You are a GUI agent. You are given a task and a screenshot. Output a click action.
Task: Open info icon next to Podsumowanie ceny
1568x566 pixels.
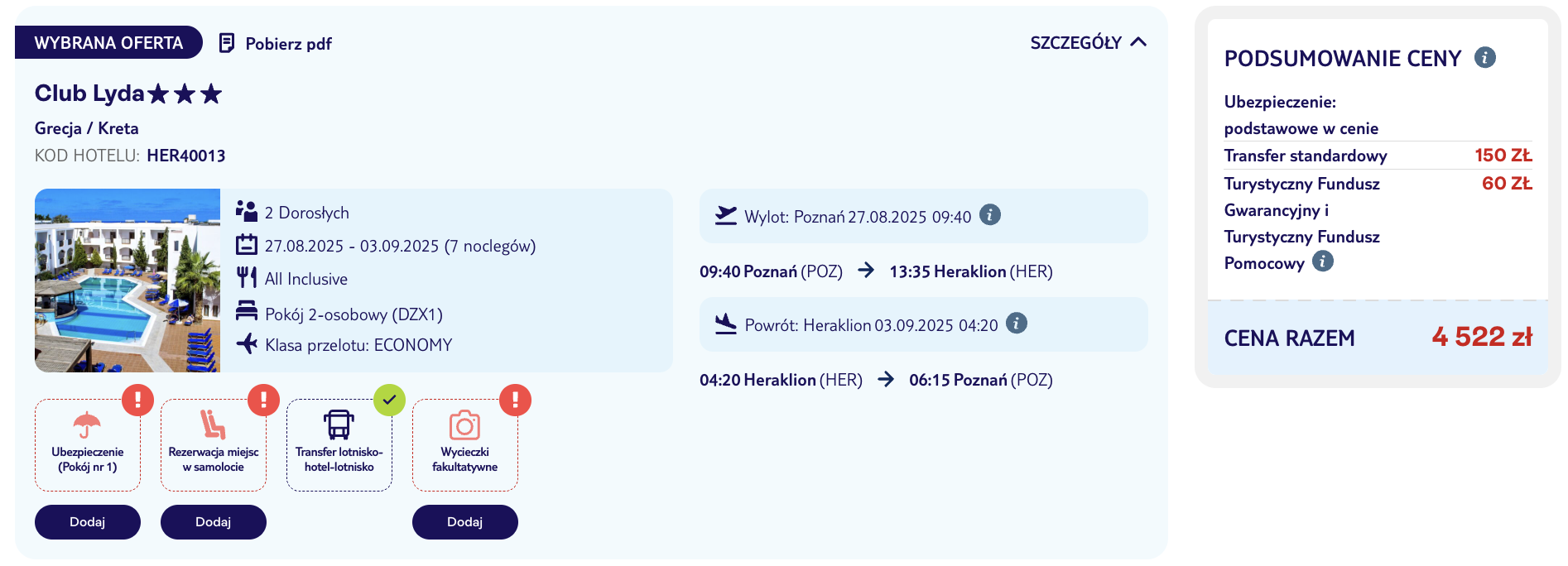[1485, 58]
